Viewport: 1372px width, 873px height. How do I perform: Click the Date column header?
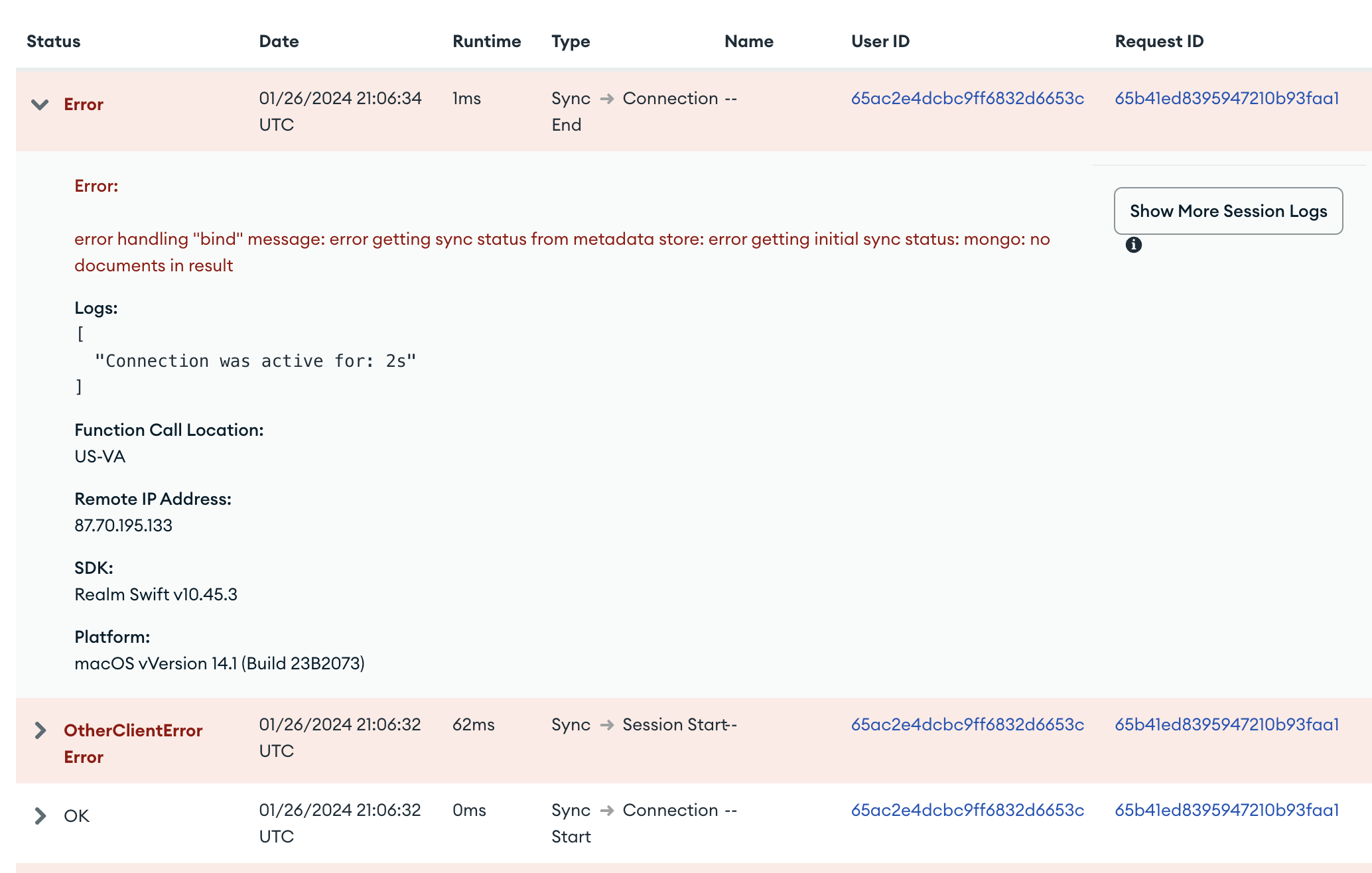[279, 41]
